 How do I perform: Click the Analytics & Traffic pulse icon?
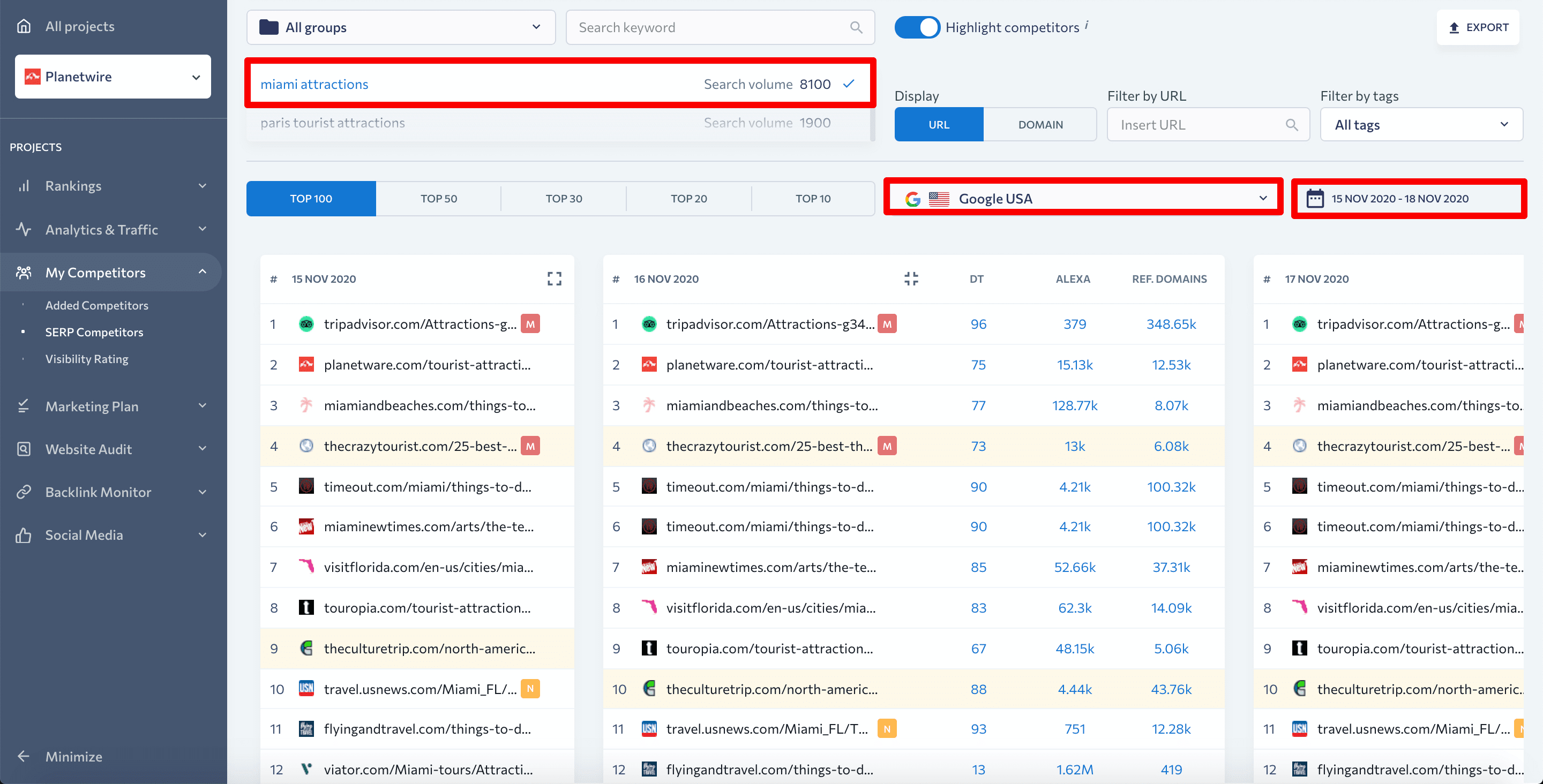24,229
